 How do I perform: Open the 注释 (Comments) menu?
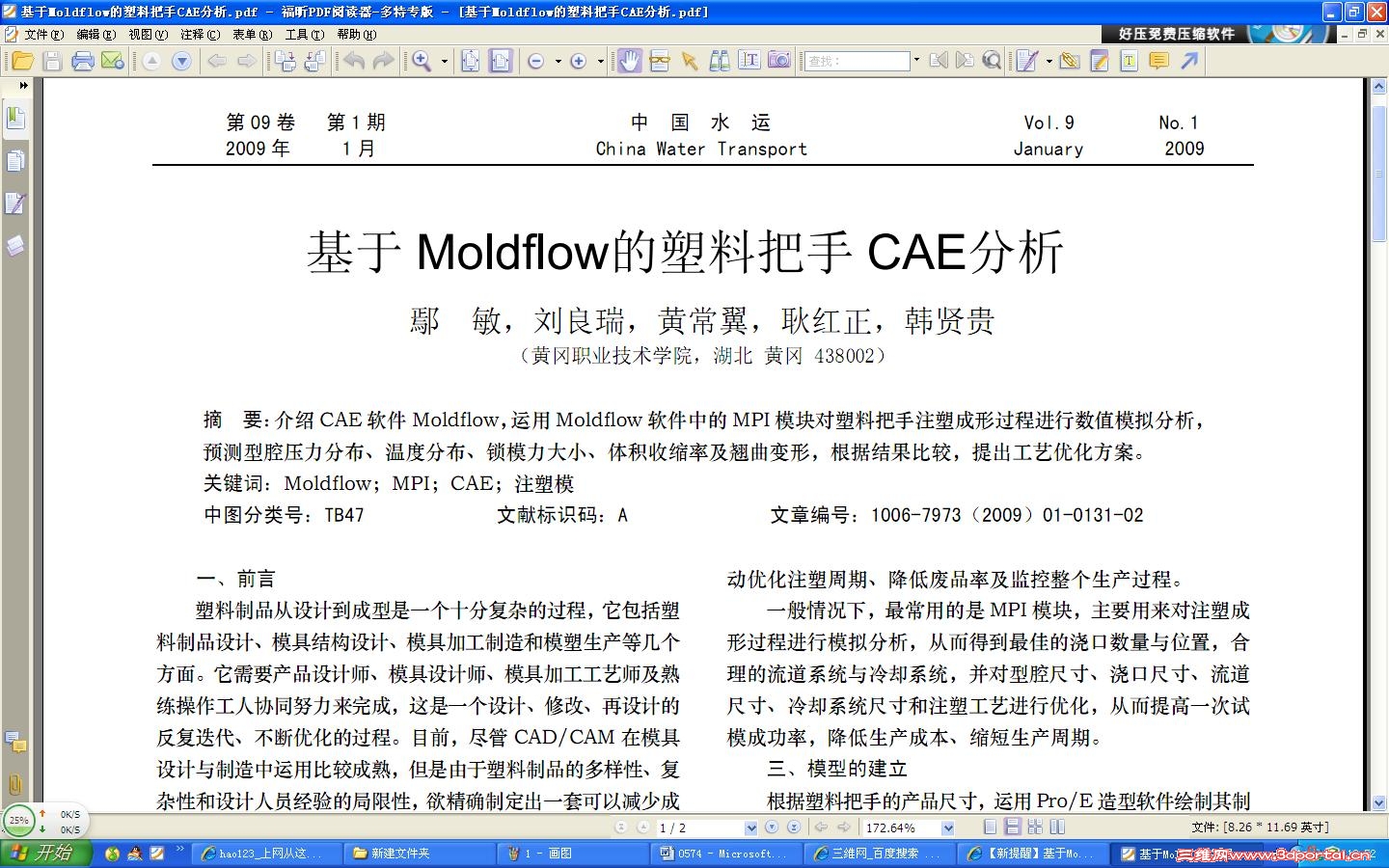(200, 34)
